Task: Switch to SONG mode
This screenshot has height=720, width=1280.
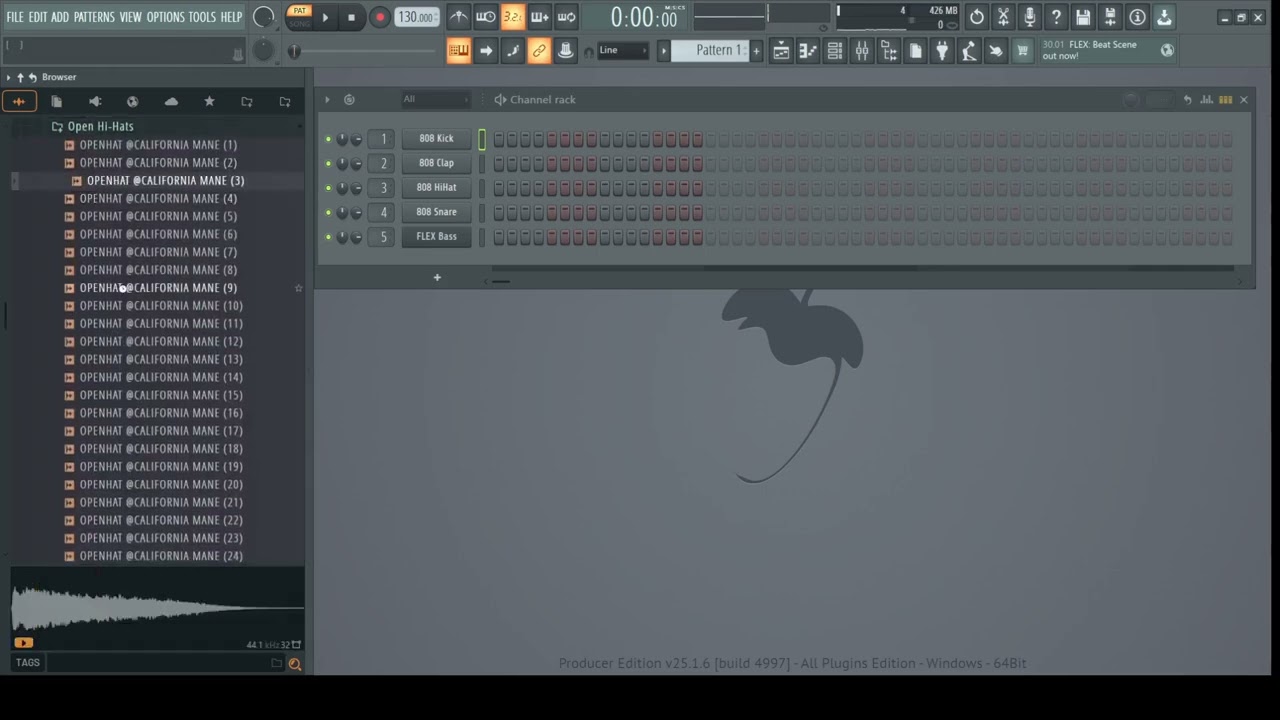Action: pos(299,23)
